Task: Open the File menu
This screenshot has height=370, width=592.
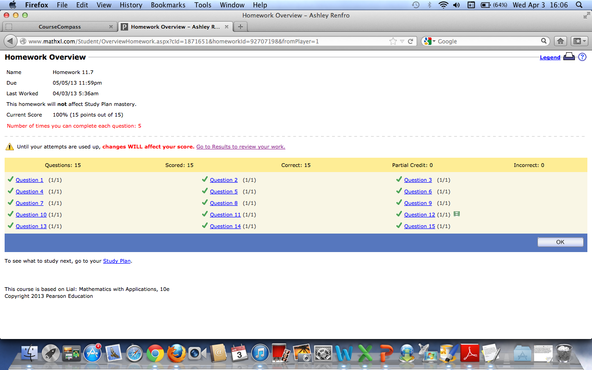Action: click(62, 5)
